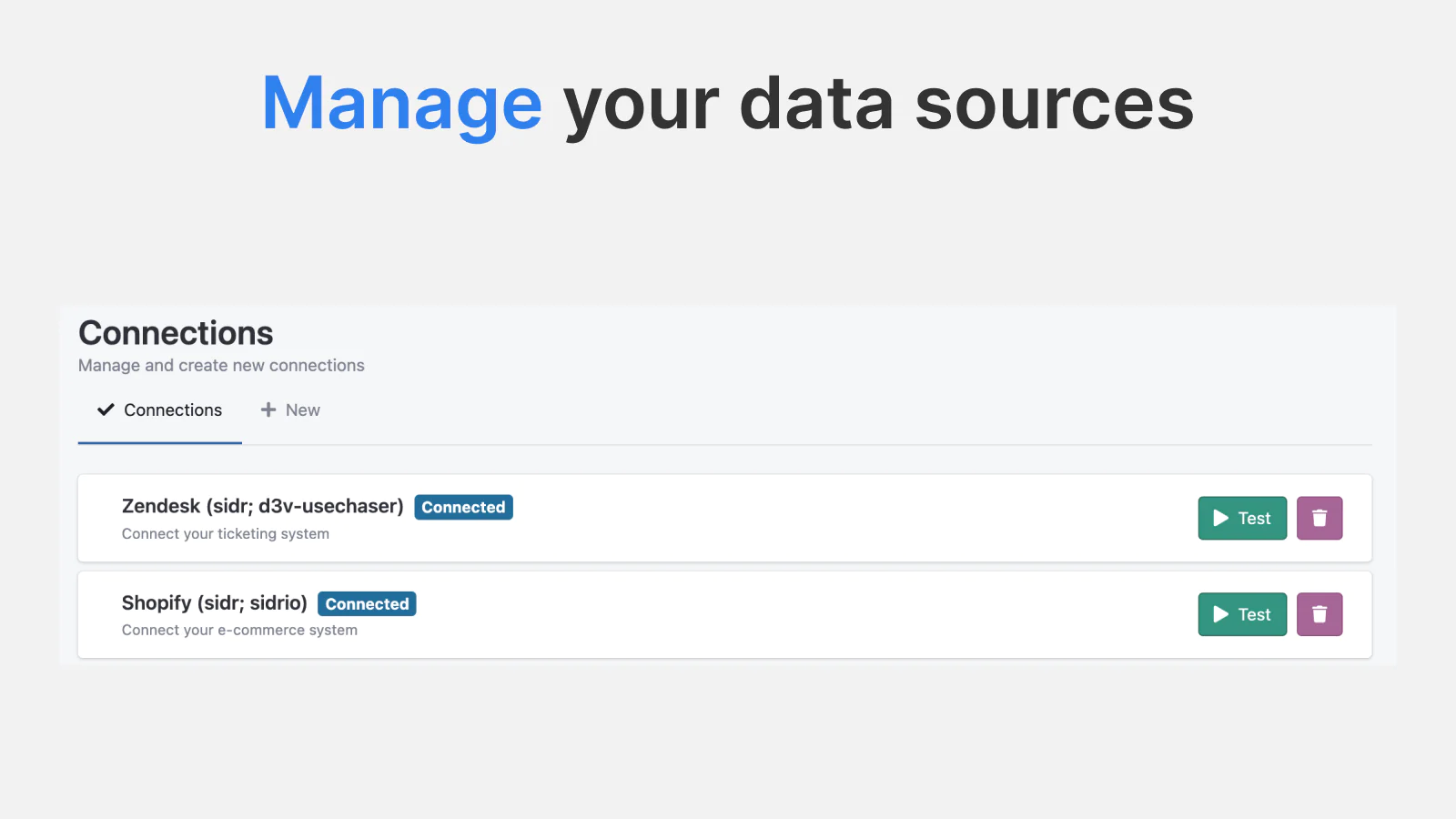Test the Zendesk connection

(1242, 518)
